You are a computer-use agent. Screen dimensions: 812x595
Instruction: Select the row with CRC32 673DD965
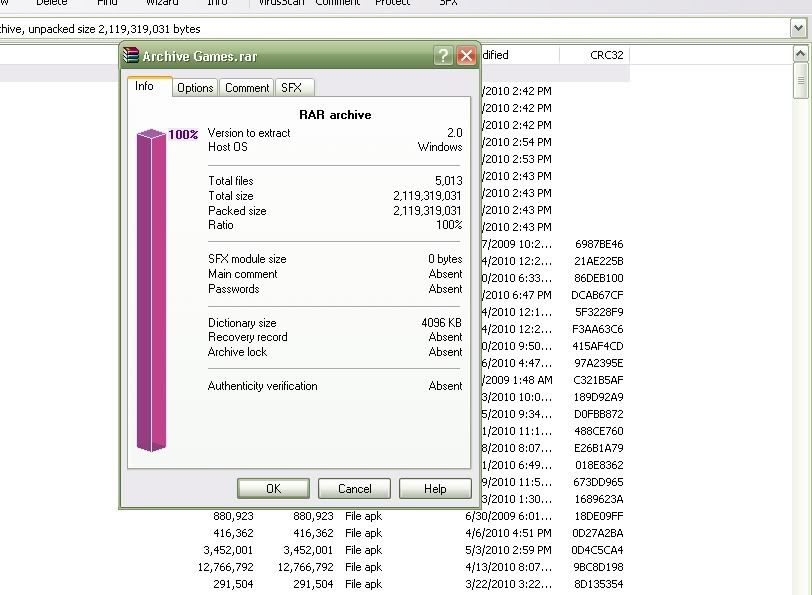(x=555, y=482)
